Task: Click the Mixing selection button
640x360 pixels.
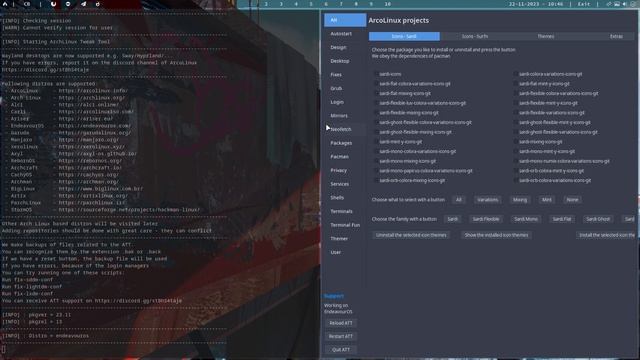Action: tap(520, 200)
